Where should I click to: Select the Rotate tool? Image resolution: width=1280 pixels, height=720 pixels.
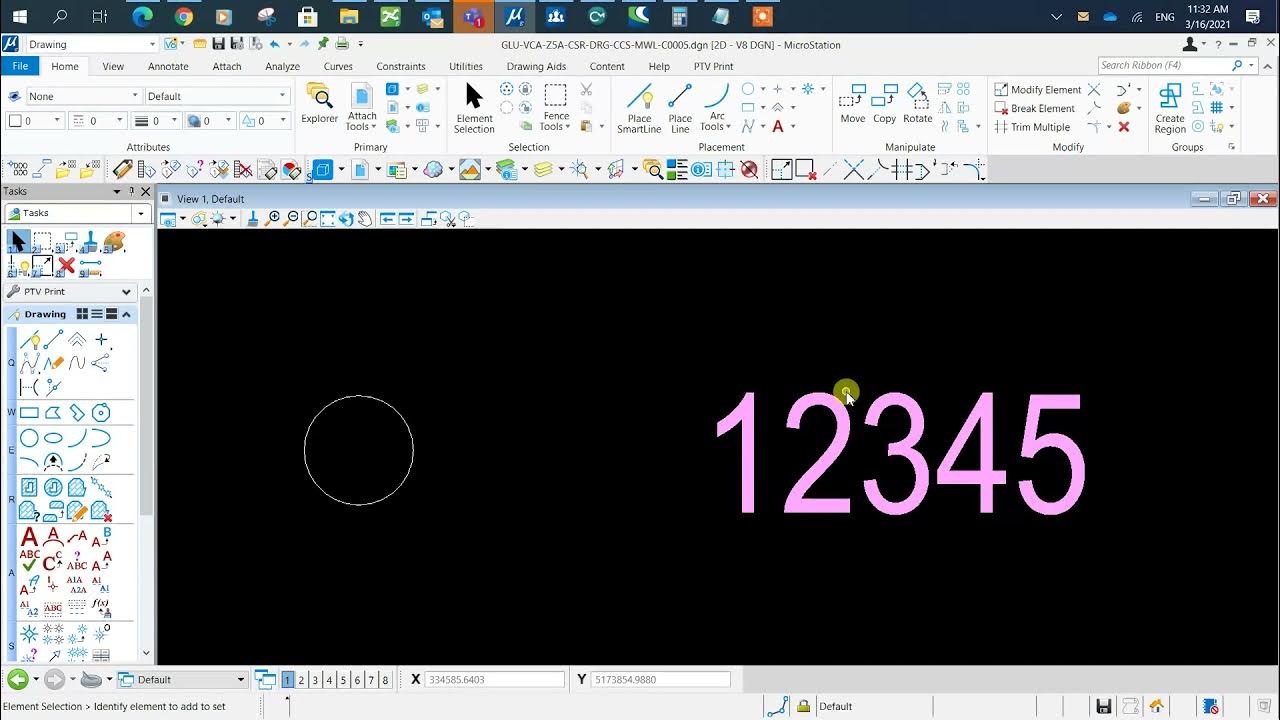pos(917,103)
